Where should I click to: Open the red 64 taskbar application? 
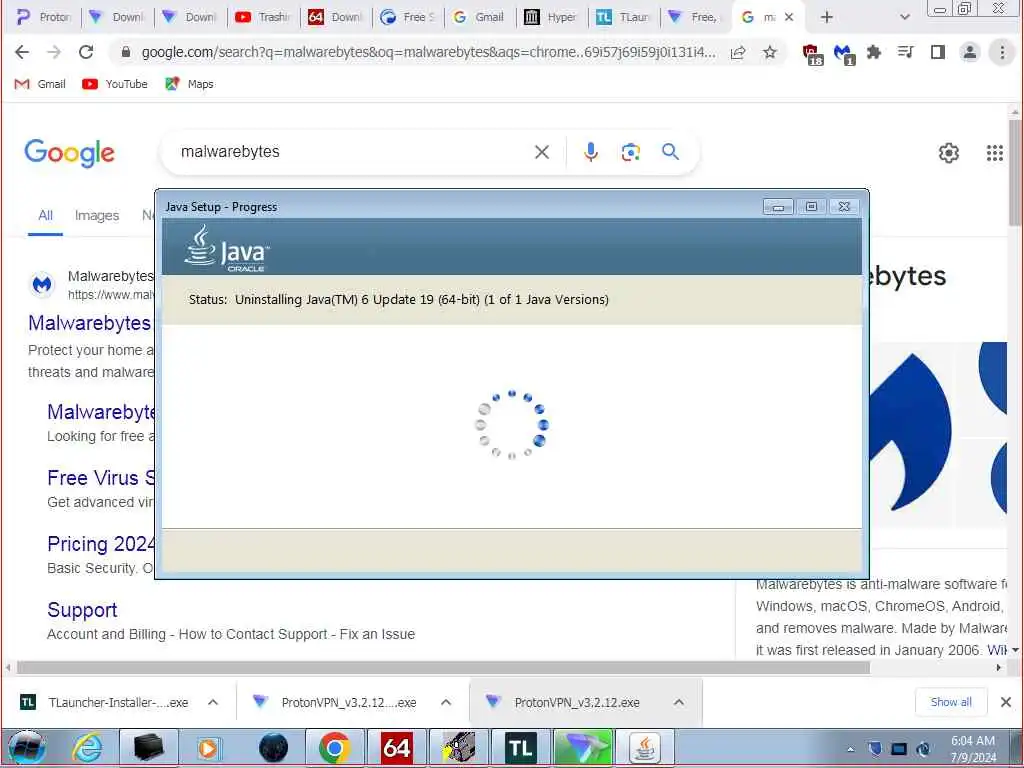[396, 748]
